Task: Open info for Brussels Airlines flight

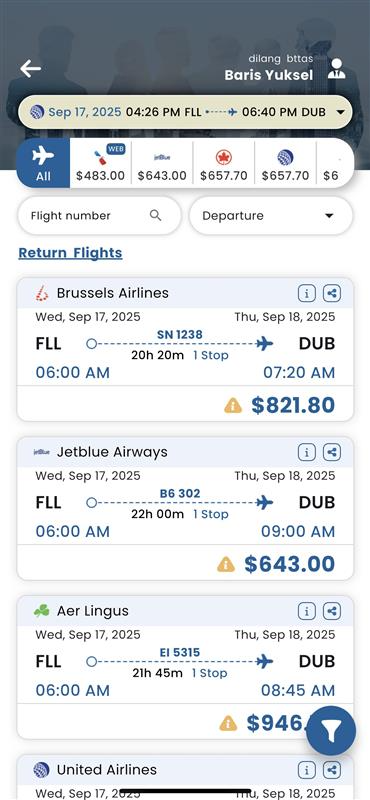Action: pyautogui.click(x=307, y=293)
